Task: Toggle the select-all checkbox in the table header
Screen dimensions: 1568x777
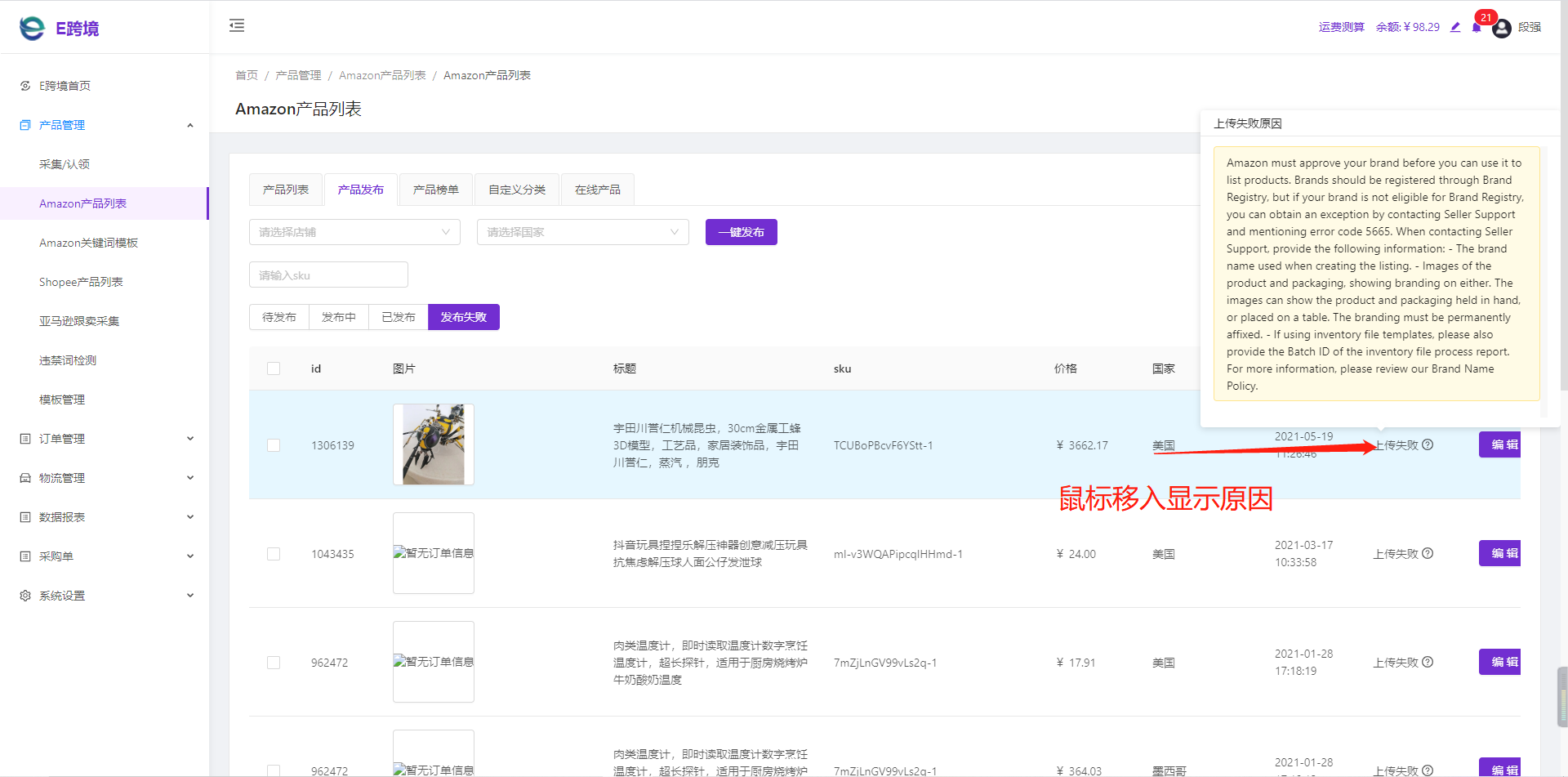Action: pos(274,368)
